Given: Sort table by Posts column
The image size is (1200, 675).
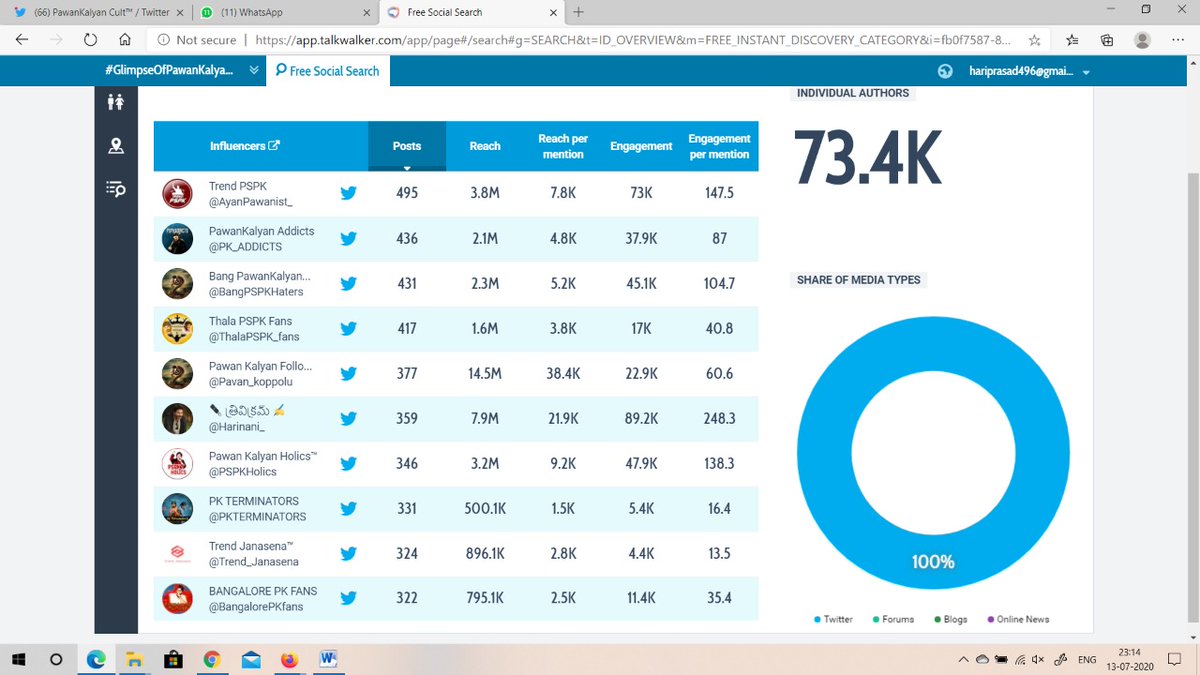Looking at the screenshot, I should coord(407,146).
